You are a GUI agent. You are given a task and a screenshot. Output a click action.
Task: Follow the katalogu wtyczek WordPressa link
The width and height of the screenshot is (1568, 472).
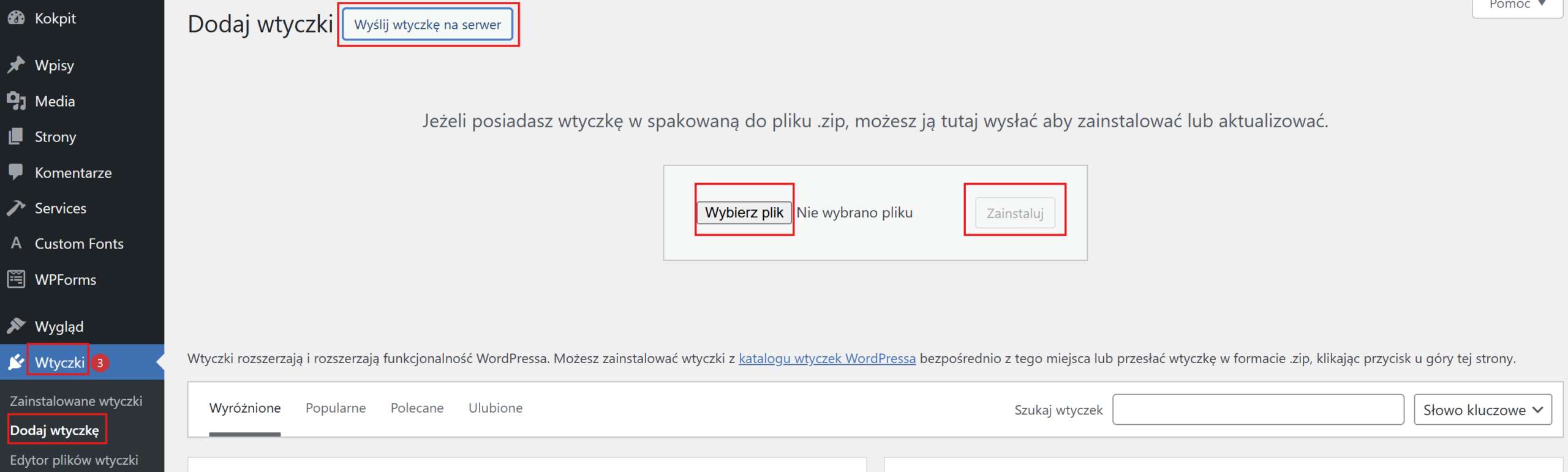point(827,358)
